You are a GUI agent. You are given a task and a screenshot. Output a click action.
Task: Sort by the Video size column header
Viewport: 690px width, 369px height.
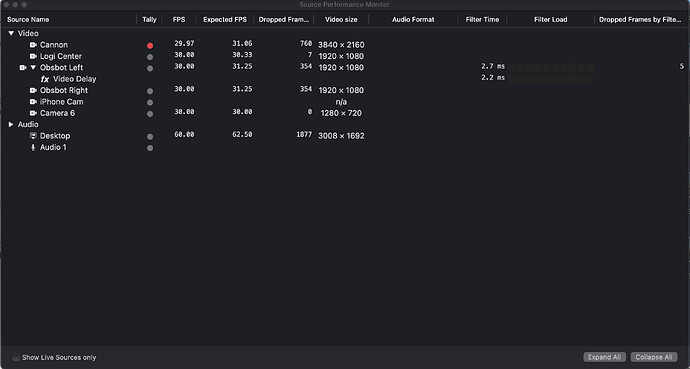pyautogui.click(x=341, y=19)
